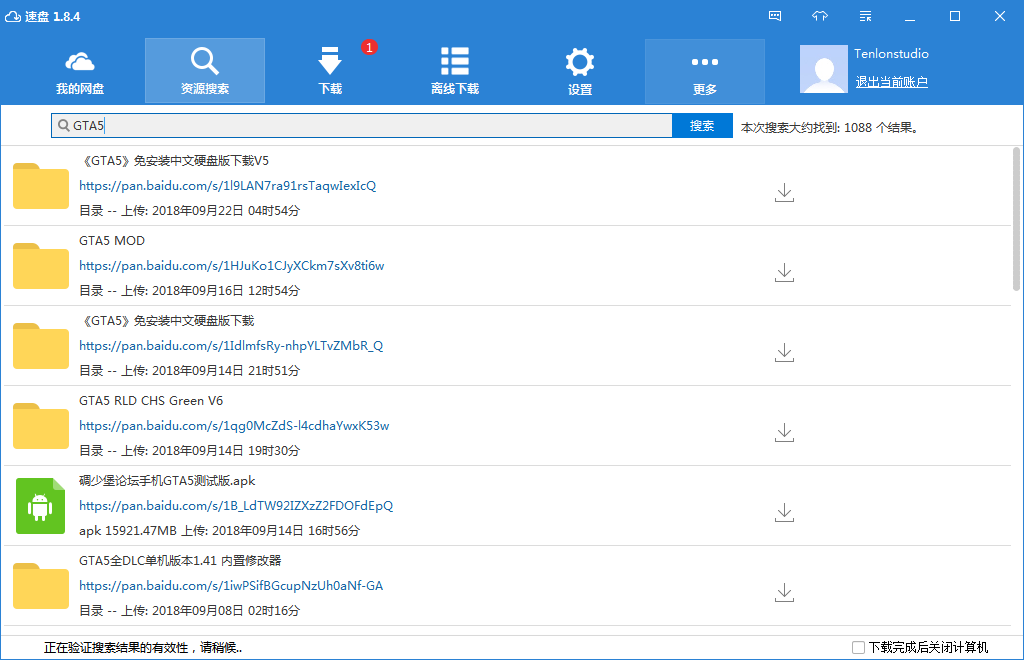The width and height of the screenshot is (1024, 660).
Task: Click upload date 2018年09月22日 04时54分
Action: click(226, 210)
